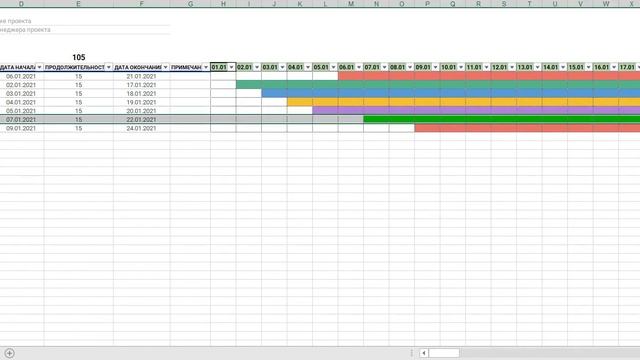Screen dimensions: 640x360
Task: Click the purple Gantt bar in 05.01.2021 row
Action: pos(476,111)
